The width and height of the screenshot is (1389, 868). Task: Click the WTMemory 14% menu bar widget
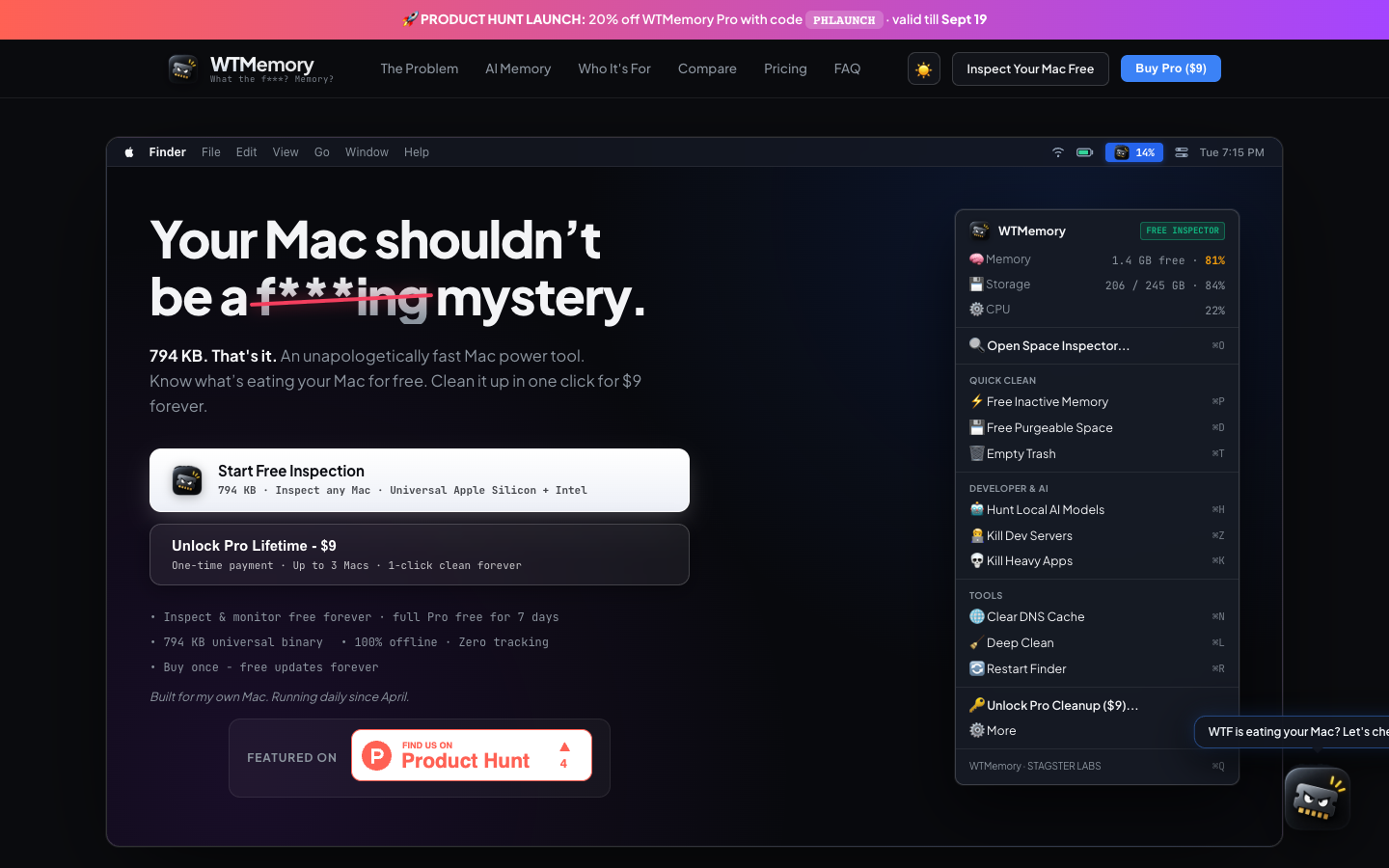[1134, 152]
